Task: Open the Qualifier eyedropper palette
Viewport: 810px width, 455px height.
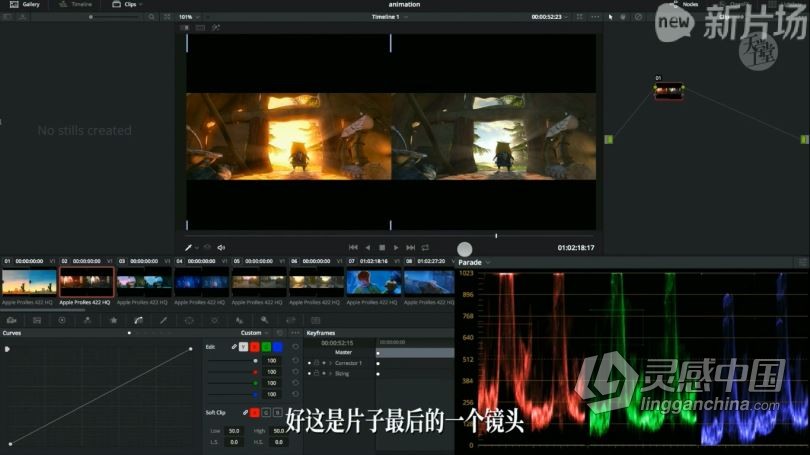Action: click(x=163, y=320)
